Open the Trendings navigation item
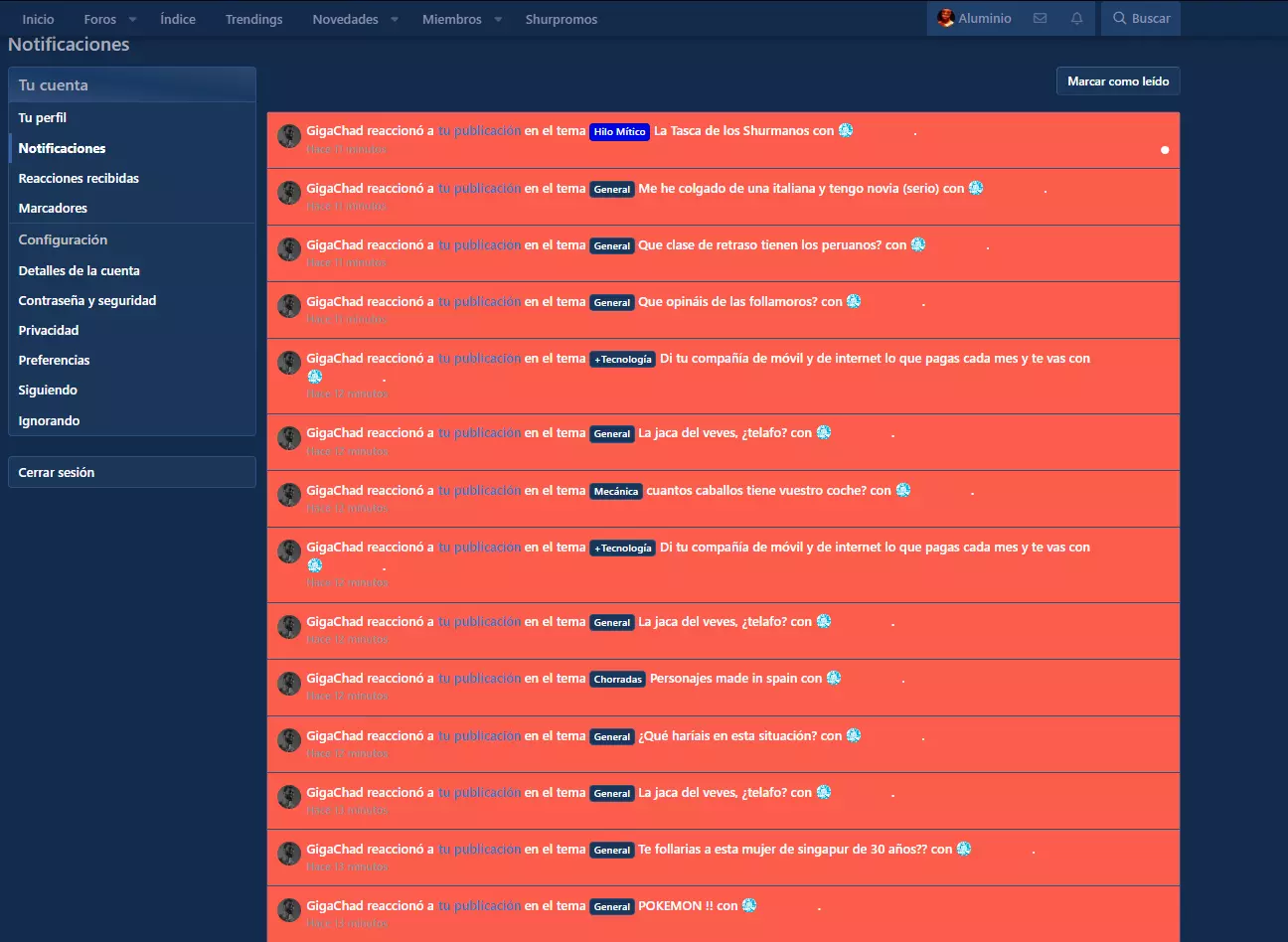Viewport: 1288px width, 942px height. [x=253, y=19]
